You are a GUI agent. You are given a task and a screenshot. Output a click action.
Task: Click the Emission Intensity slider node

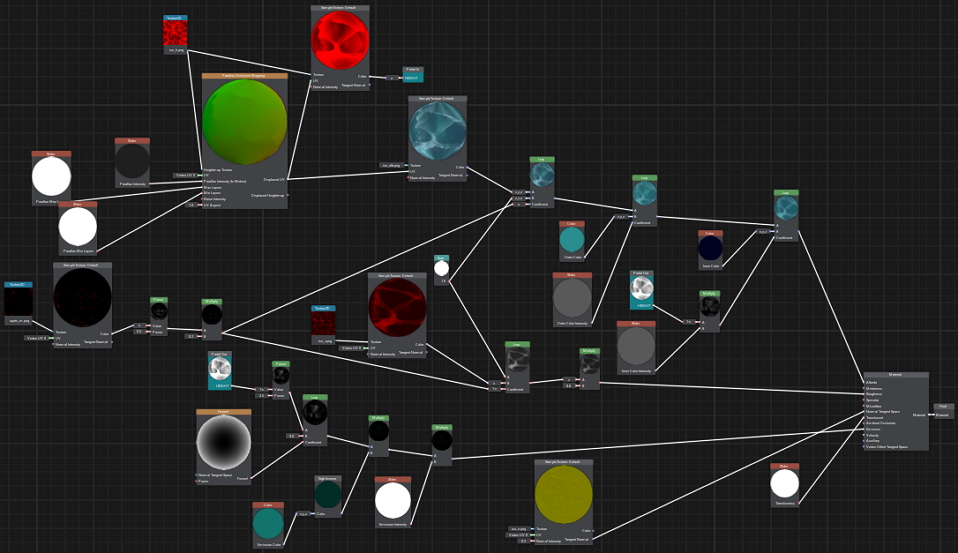392,500
